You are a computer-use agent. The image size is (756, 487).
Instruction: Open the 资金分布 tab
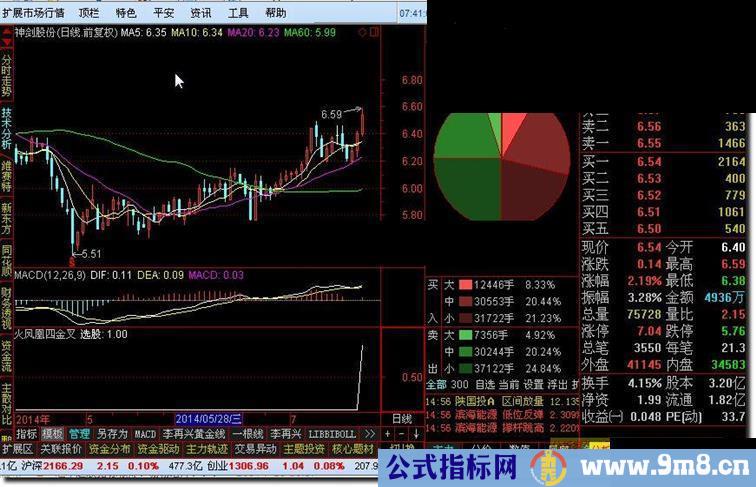109,449
